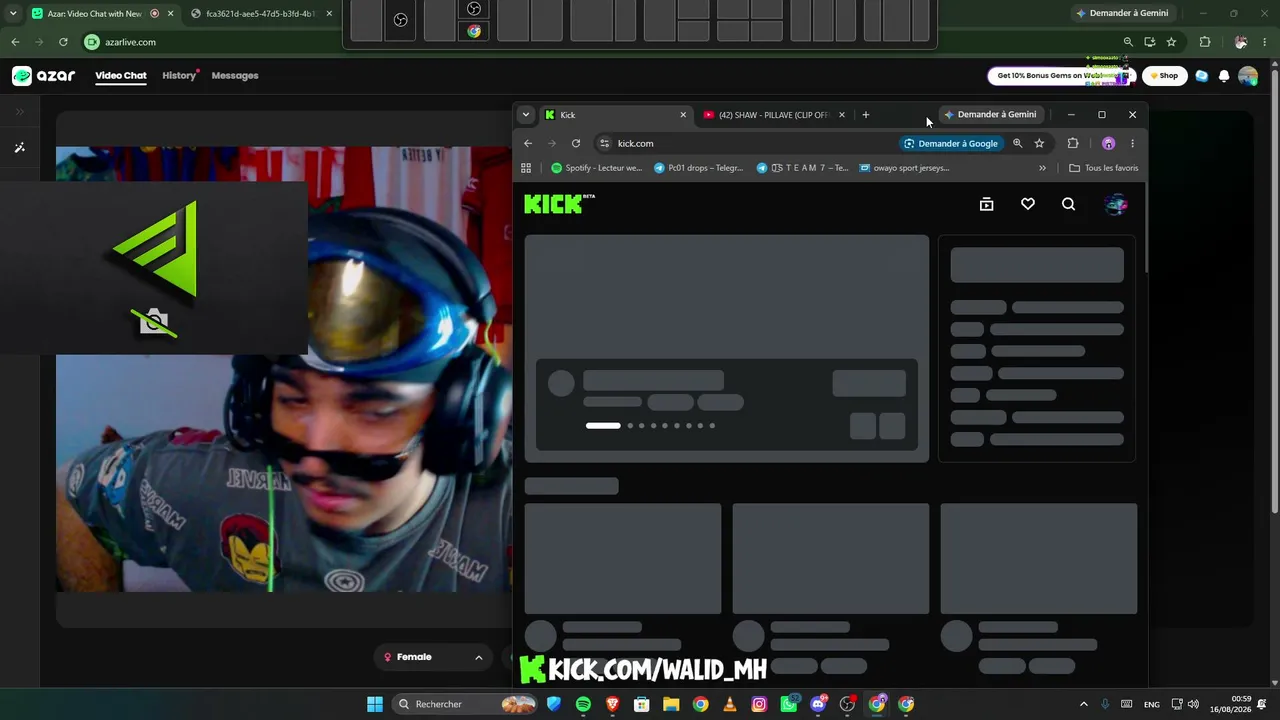Viewport: 1280px width, 720px height.
Task: Open the Kick user avatar menu
Action: (x=1116, y=204)
